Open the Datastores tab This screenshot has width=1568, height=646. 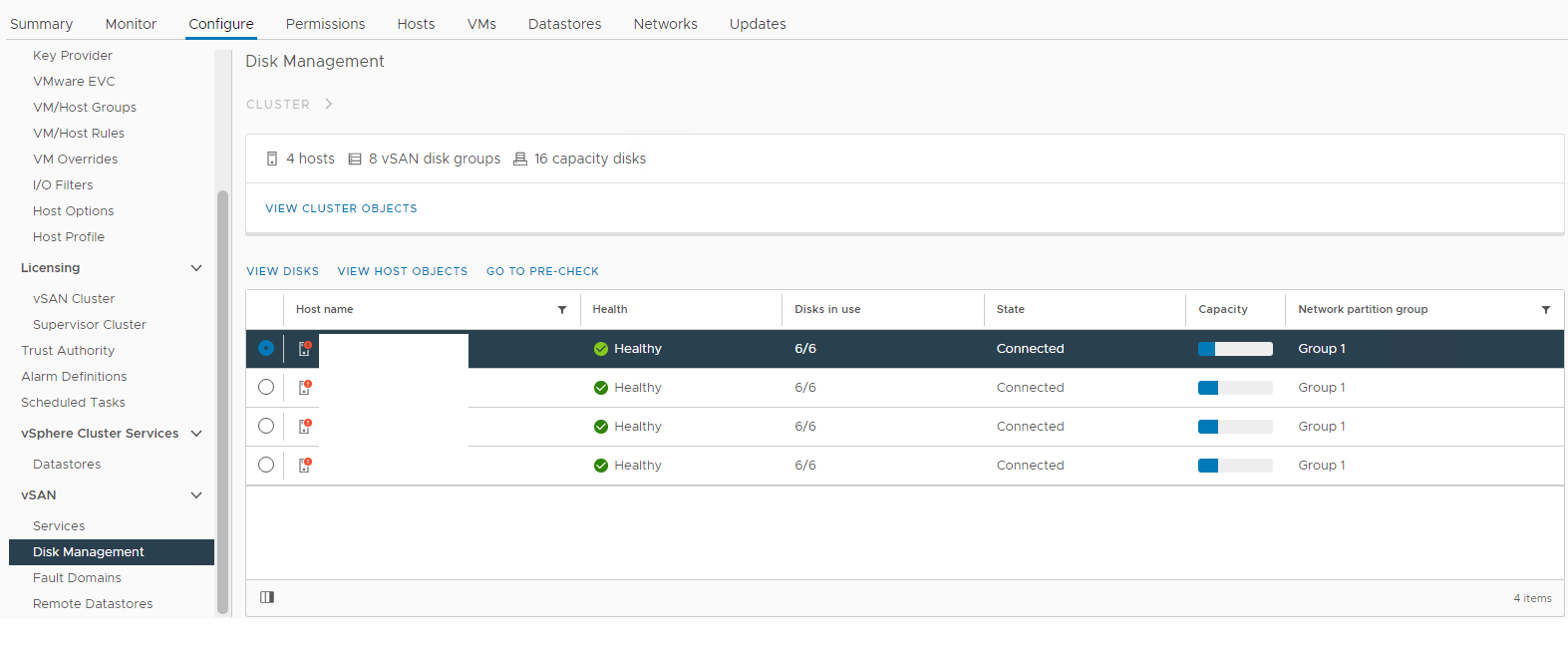(564, 24)
